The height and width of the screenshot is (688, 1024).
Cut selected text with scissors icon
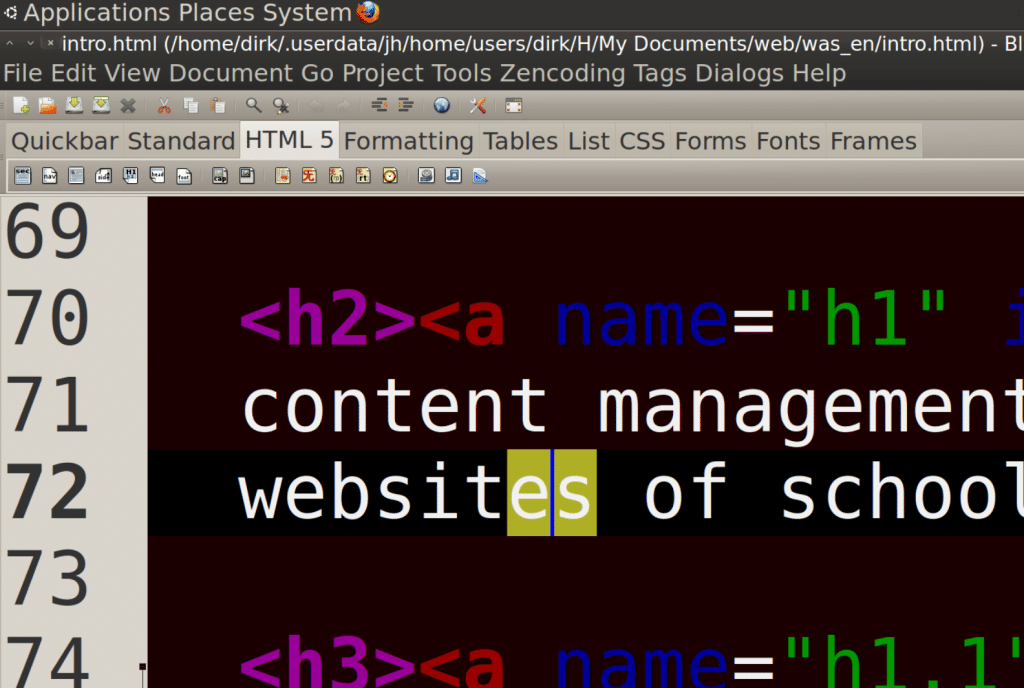click(163, 105)
